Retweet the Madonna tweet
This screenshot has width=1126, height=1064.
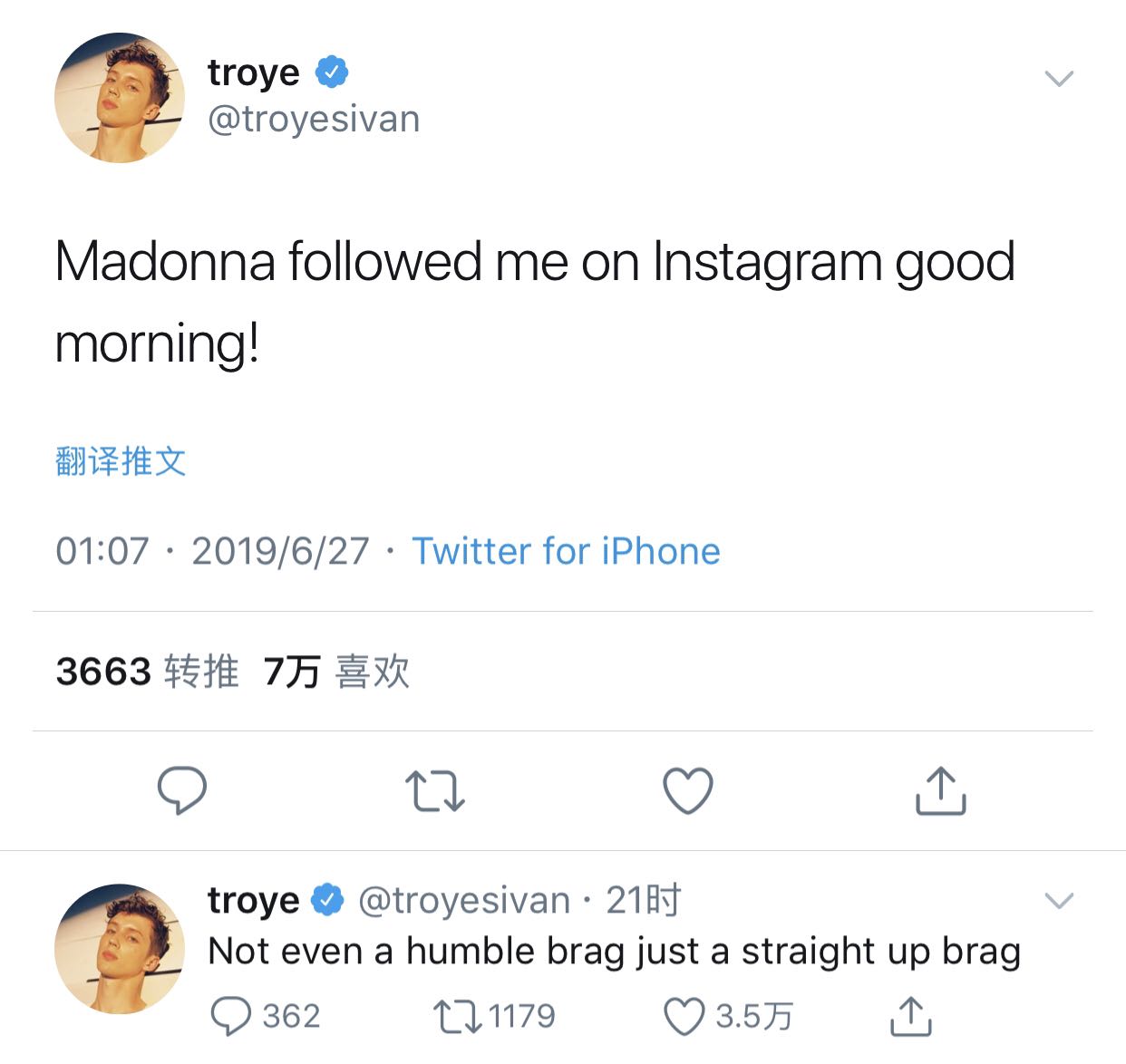[434, 790]
